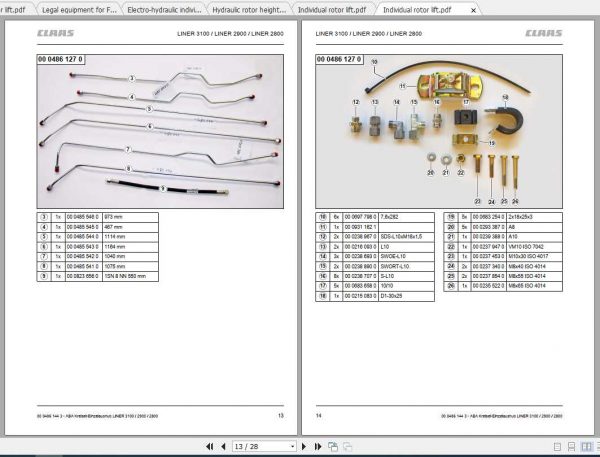The height and width of the screenshot is (457, 600).
Task: Click the page number 14 in the footer
Action: 319,416
